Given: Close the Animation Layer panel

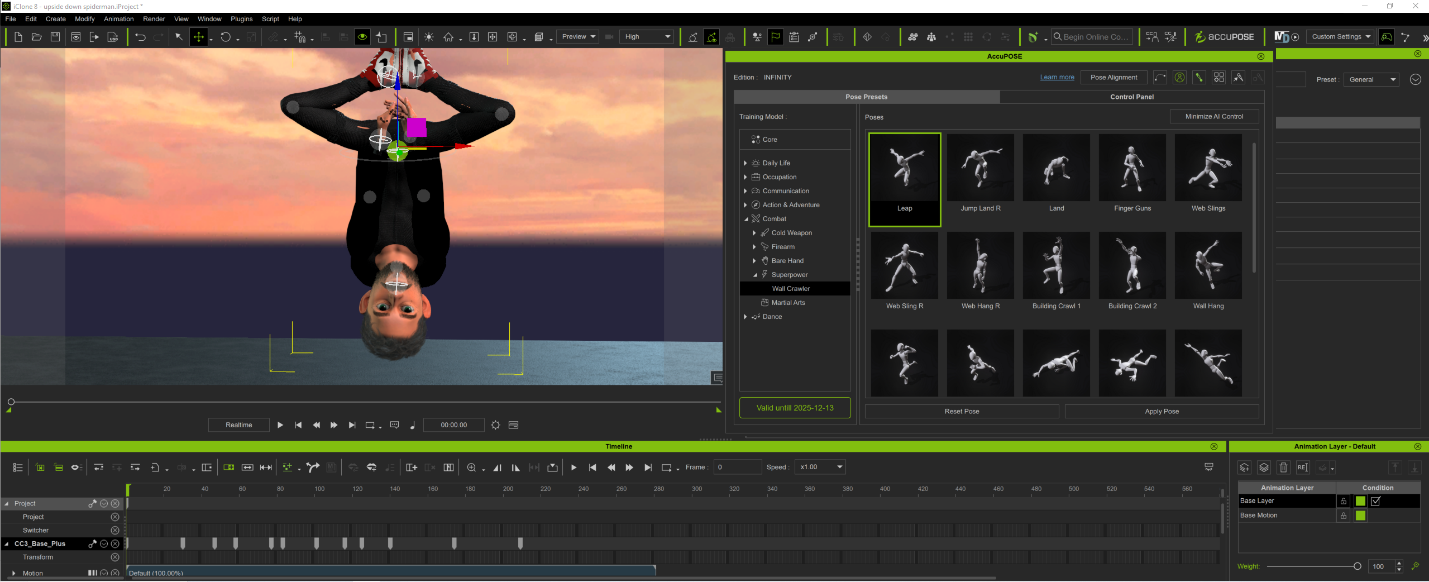Looking at the screenshot, I should coord(1418,446).
